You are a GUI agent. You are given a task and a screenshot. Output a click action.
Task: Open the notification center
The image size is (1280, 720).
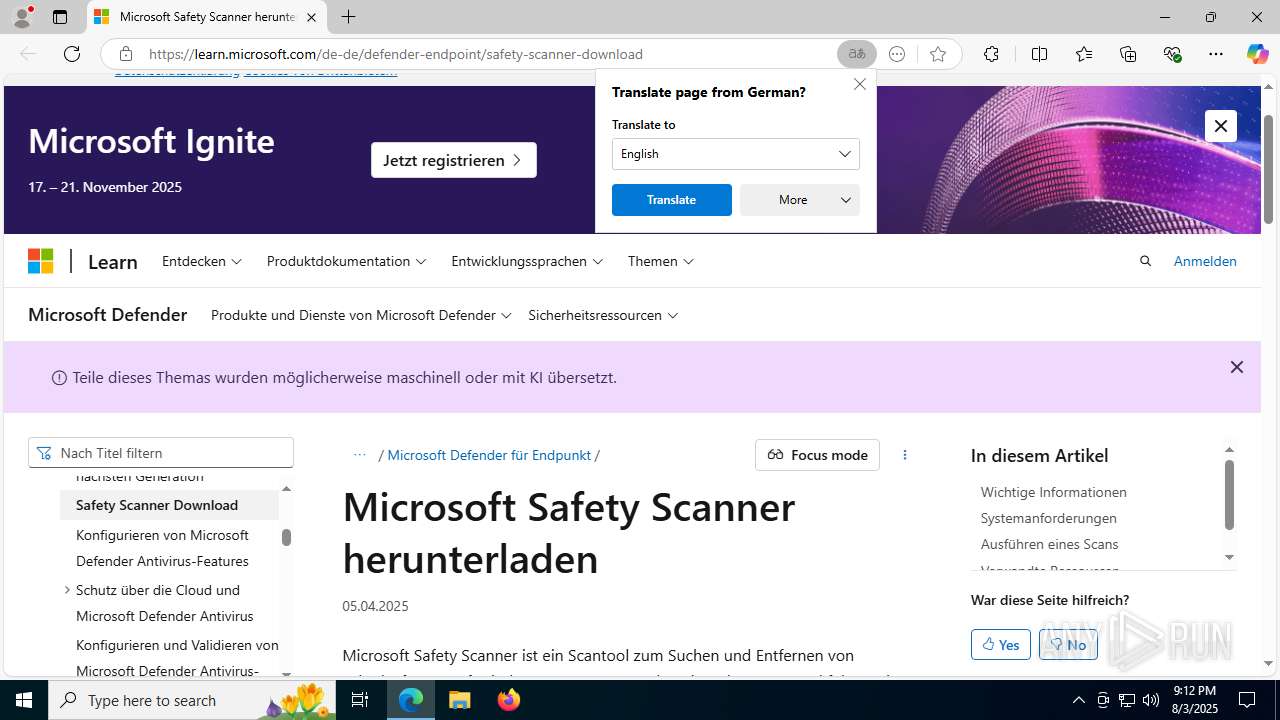[1247, 700]
